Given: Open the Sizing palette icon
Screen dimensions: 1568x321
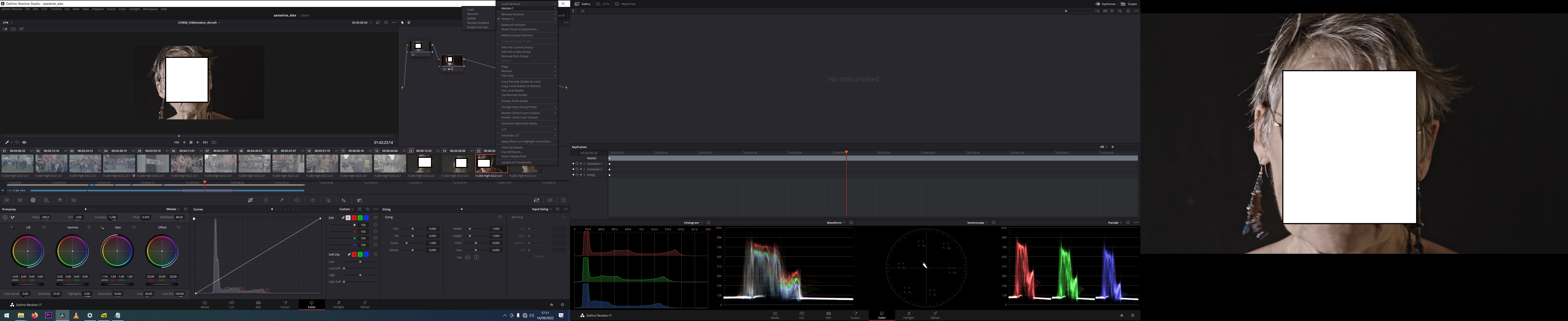Looking at the screenshot, I should [536, 200].
